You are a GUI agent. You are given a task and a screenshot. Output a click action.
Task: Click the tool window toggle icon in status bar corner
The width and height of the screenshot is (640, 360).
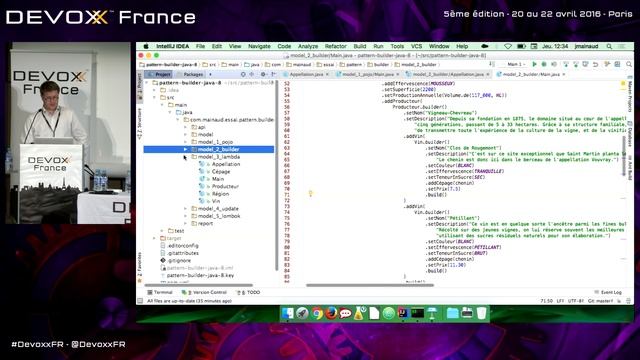(140, 301)
